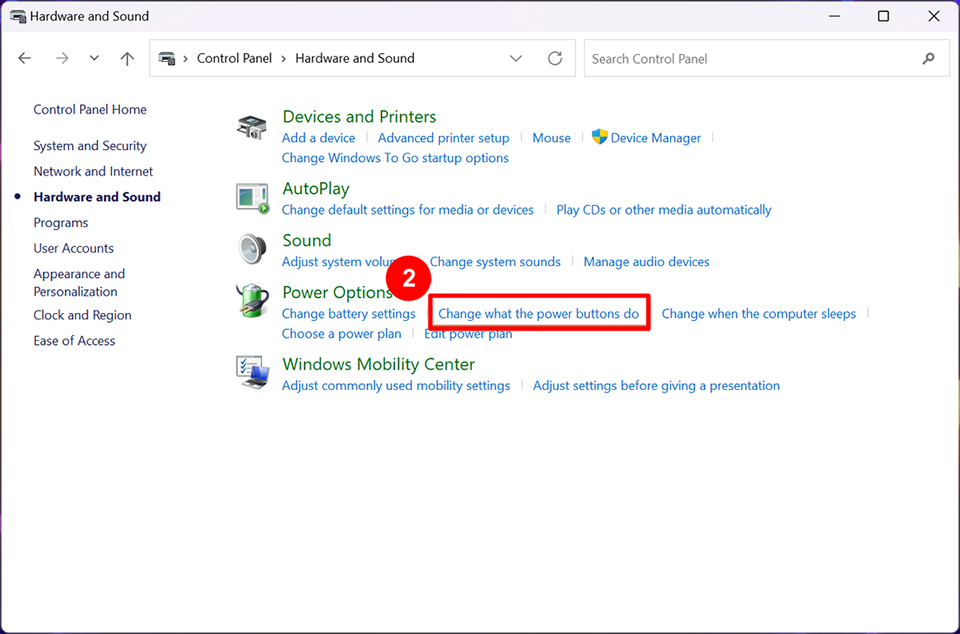
Task: Open recent locations dropdown chevron
Action: point(94,58)
